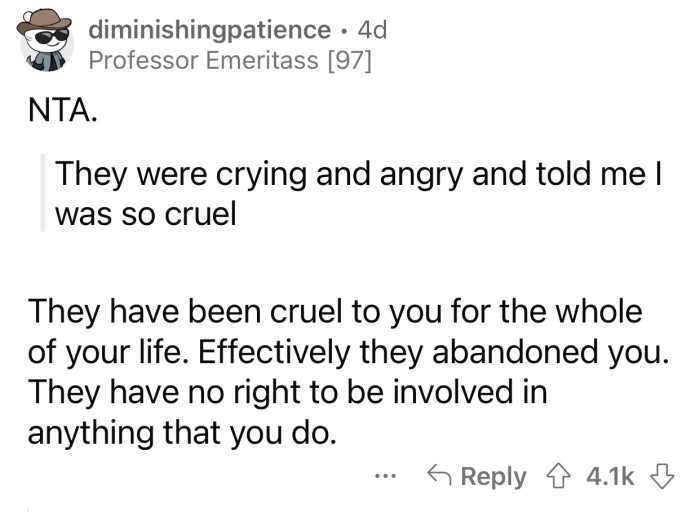Image resolution: width=700 pixels, height=512 pixels.
Task: Click the NTA. verdict text
Action: coord(62,110)
